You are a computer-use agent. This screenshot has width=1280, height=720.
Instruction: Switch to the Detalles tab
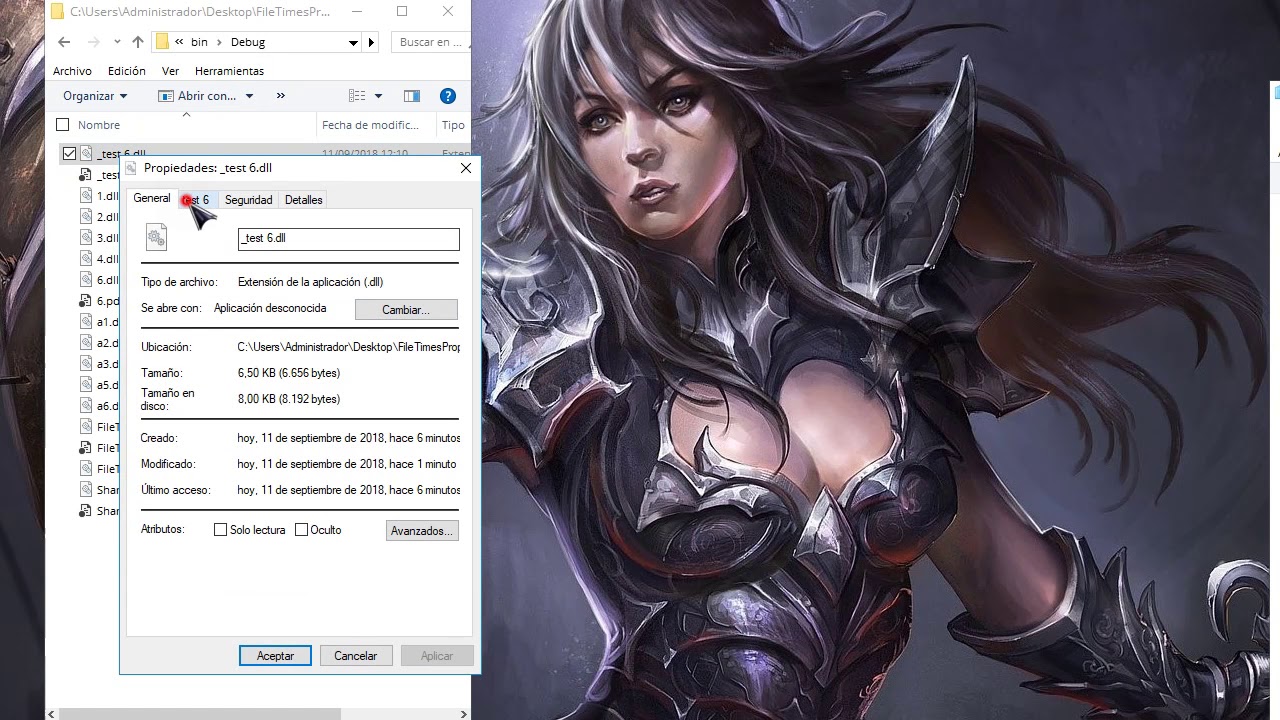tap(304, 200)
